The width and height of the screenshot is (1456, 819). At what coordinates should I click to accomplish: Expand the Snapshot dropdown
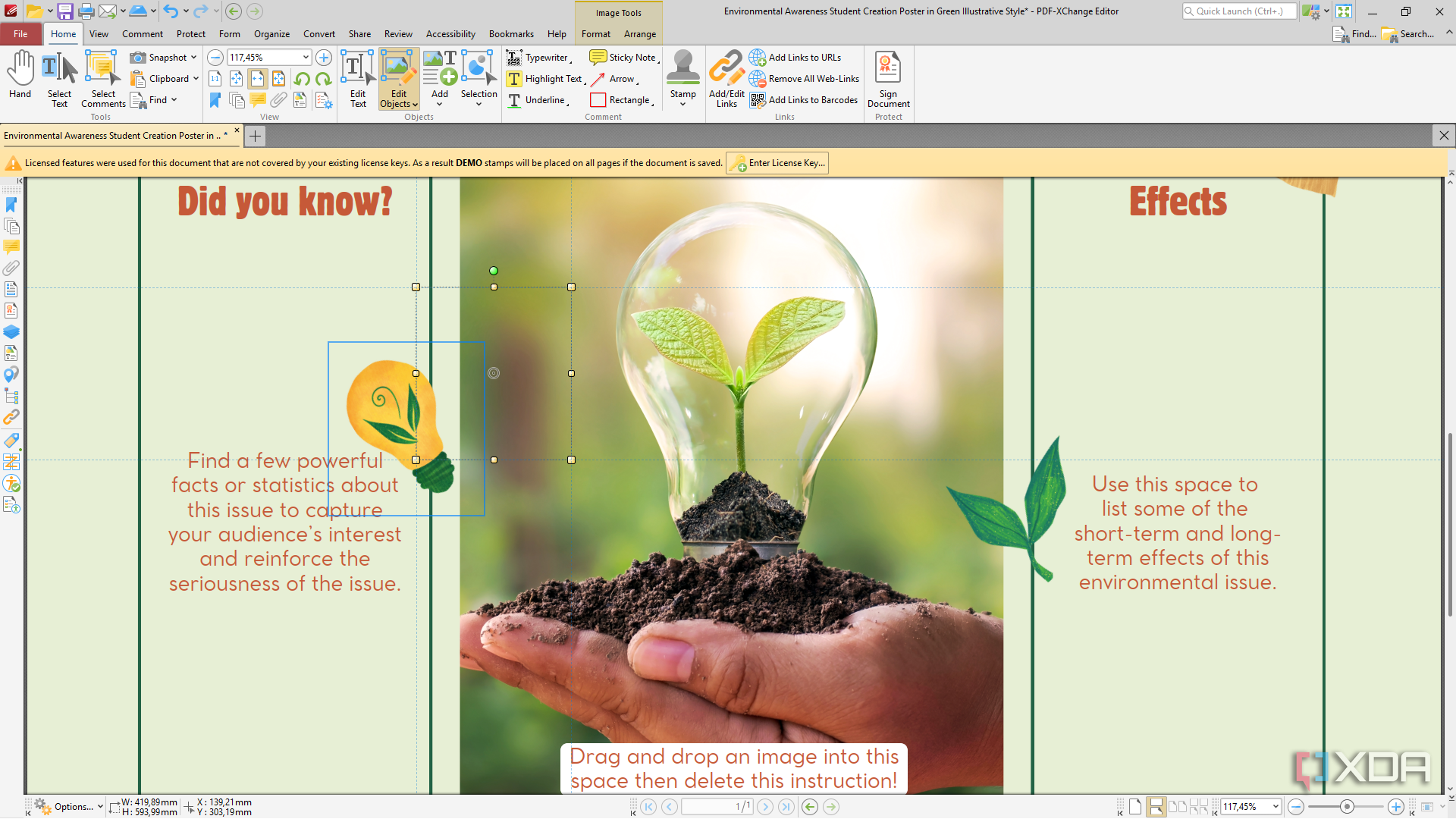tap(194, 58)
